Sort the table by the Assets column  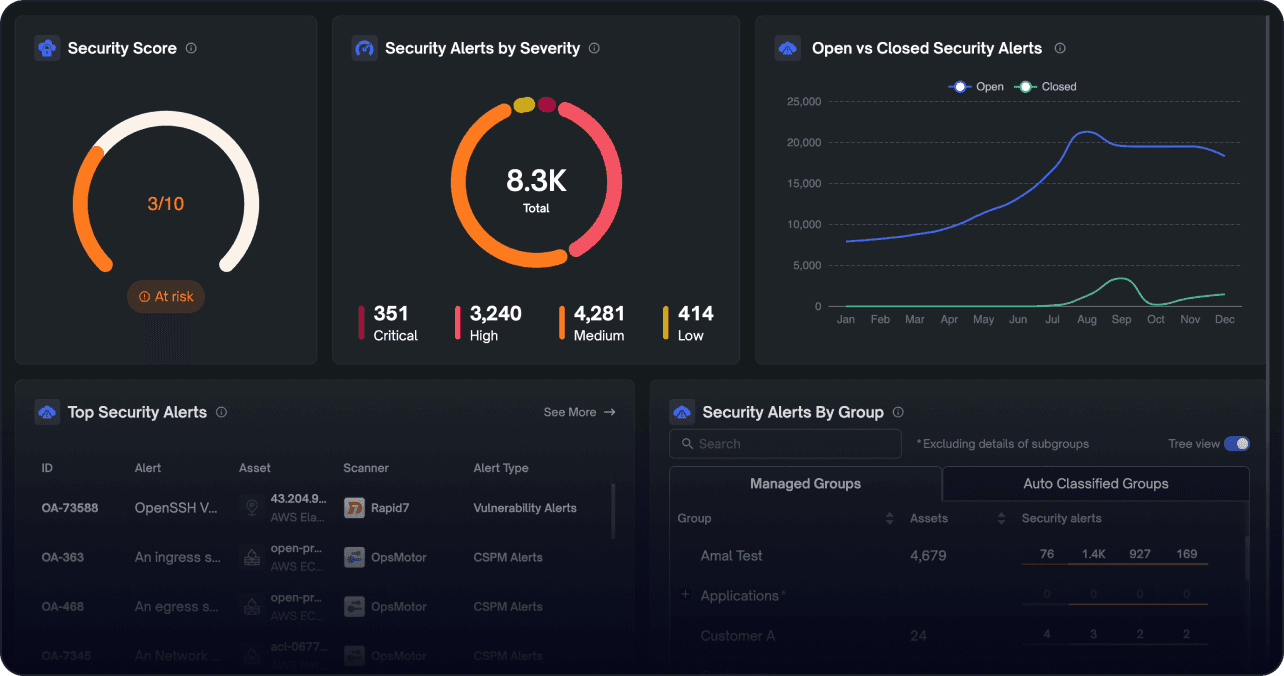[x=1001, y=518]
